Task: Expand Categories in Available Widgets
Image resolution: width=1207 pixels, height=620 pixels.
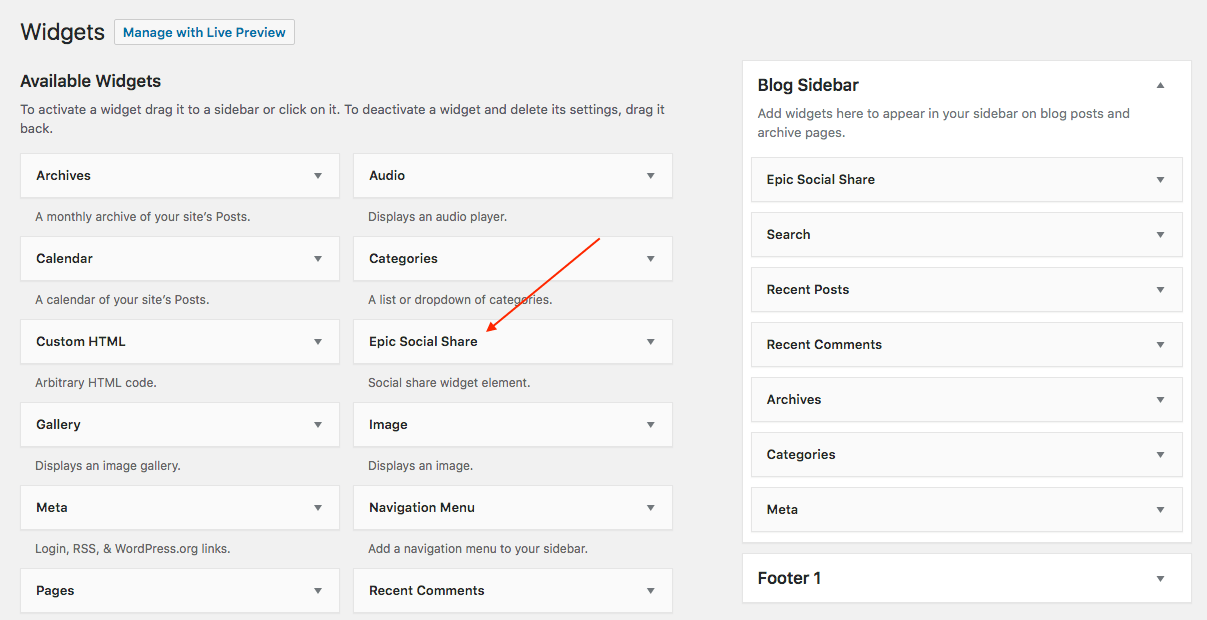Action: pos(651,259)
